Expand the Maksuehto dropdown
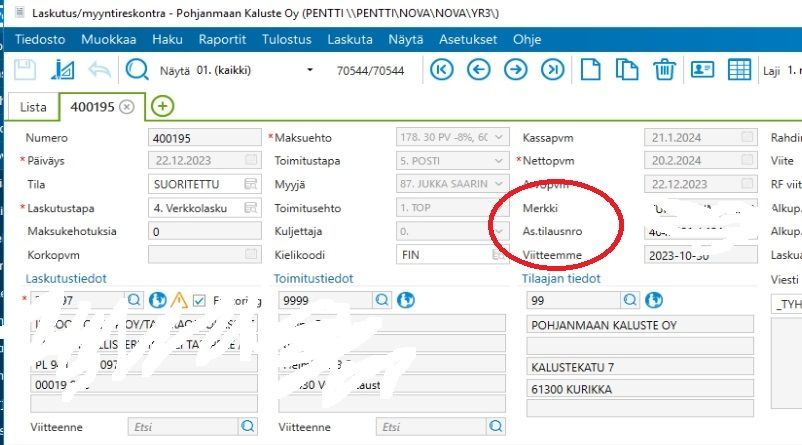Viewport: 802px width, 445px height. [499, 137]
